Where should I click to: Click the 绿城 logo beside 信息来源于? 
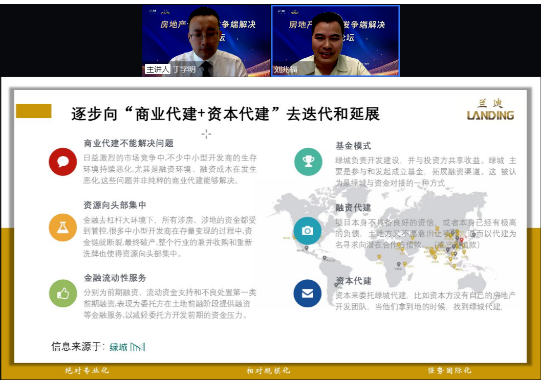[x=127, y=347]
